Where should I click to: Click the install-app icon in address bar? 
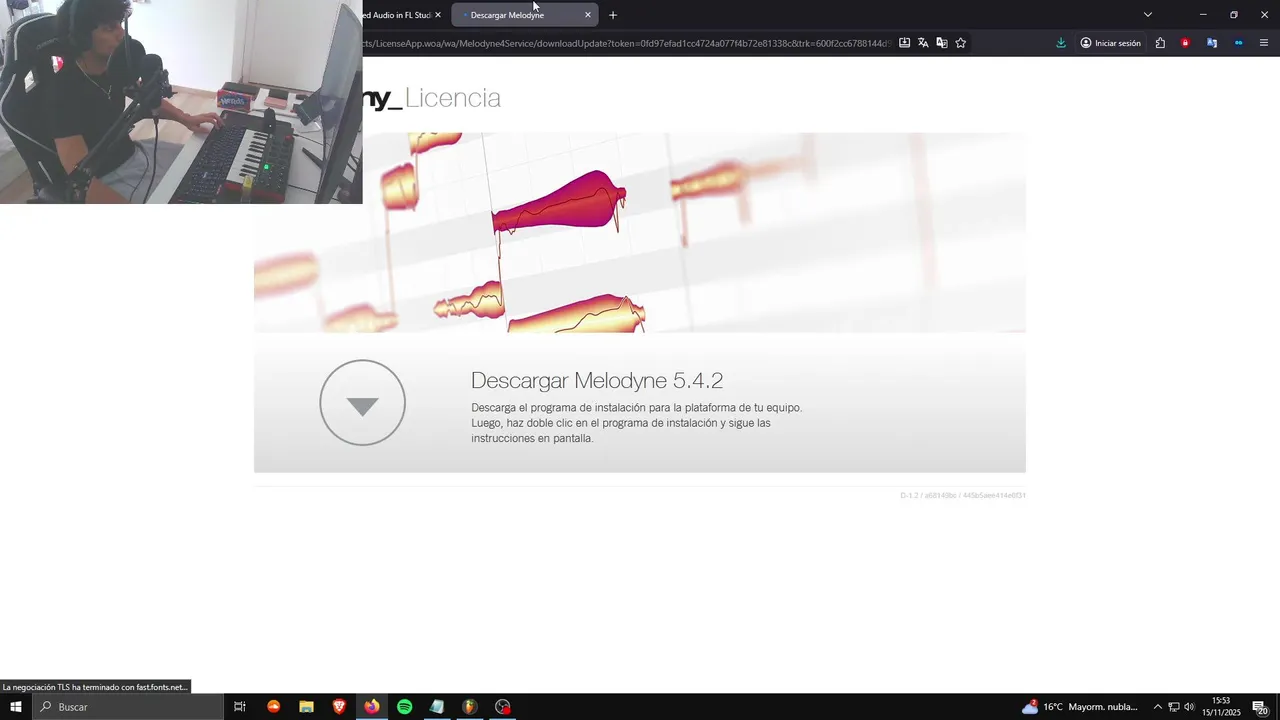pos(904,43)
